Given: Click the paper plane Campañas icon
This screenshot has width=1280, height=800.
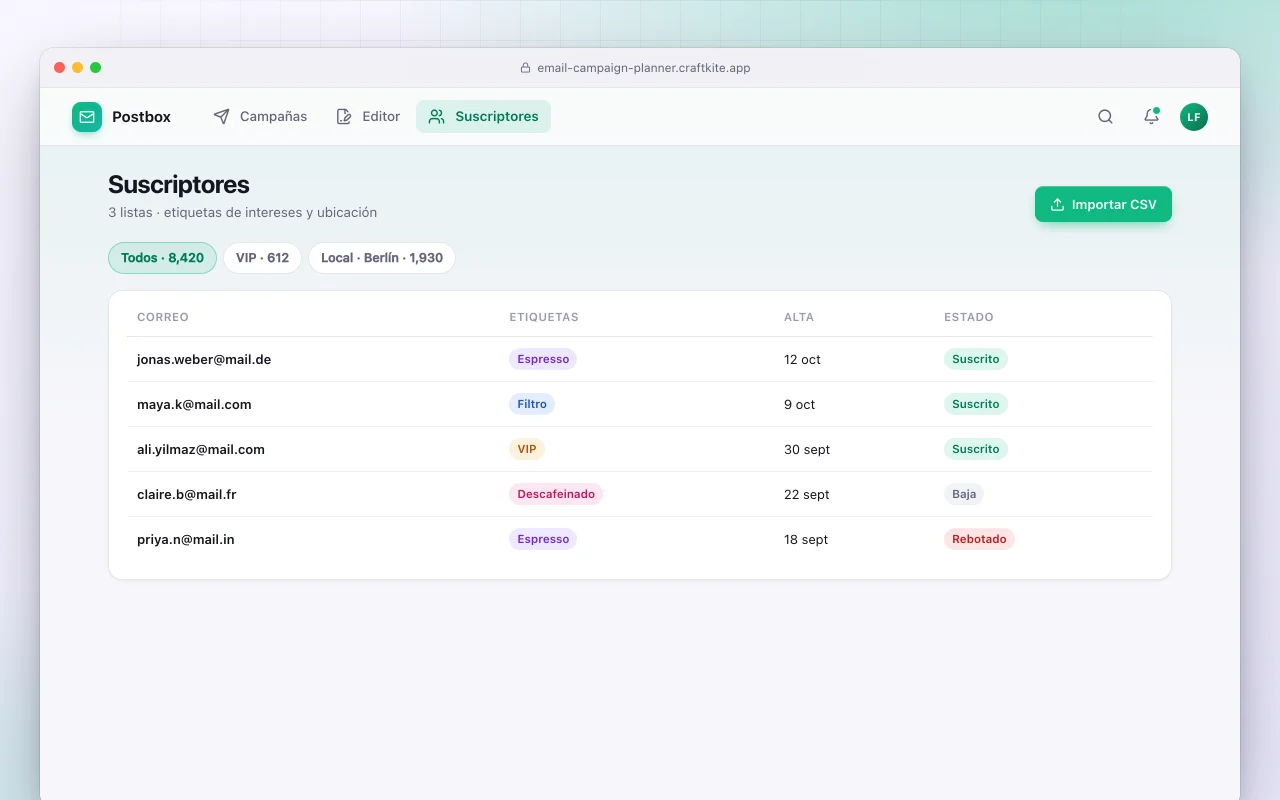Looking at the screenshot, I should click(x=222, y=117).
